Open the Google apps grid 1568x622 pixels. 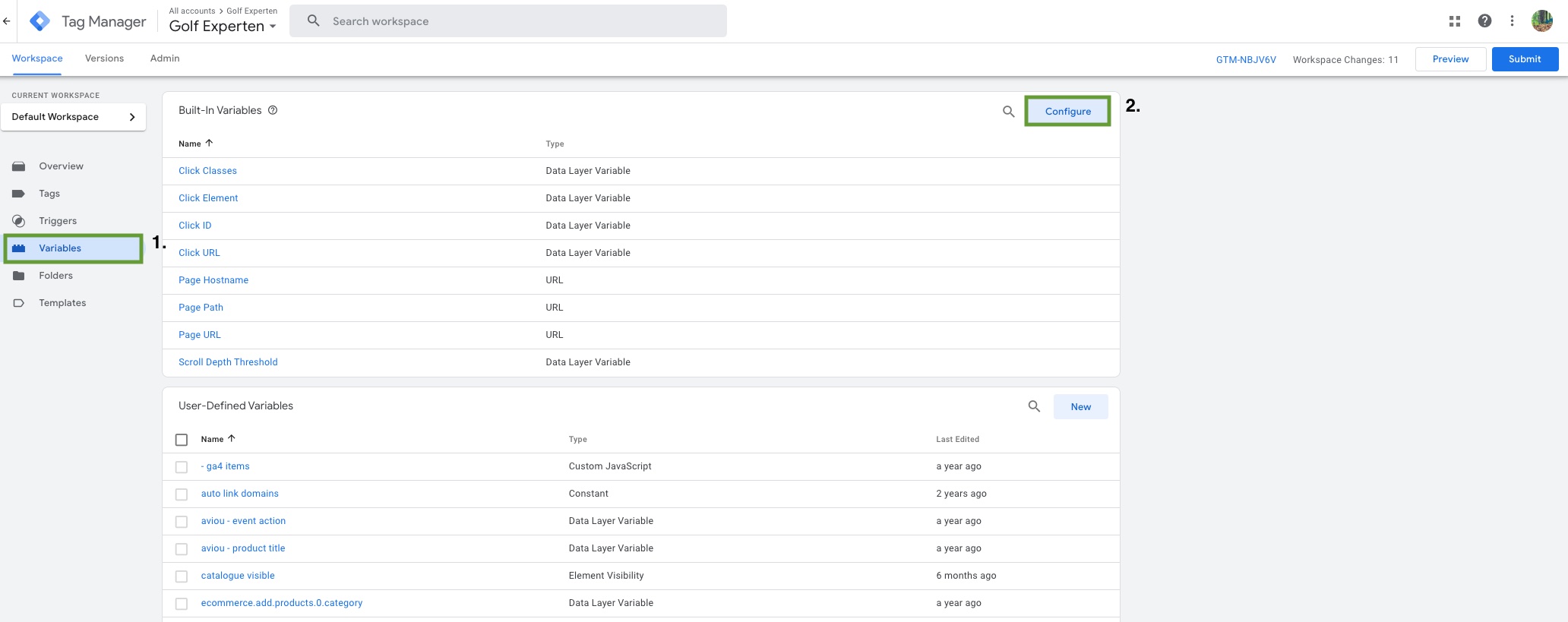1455,21
